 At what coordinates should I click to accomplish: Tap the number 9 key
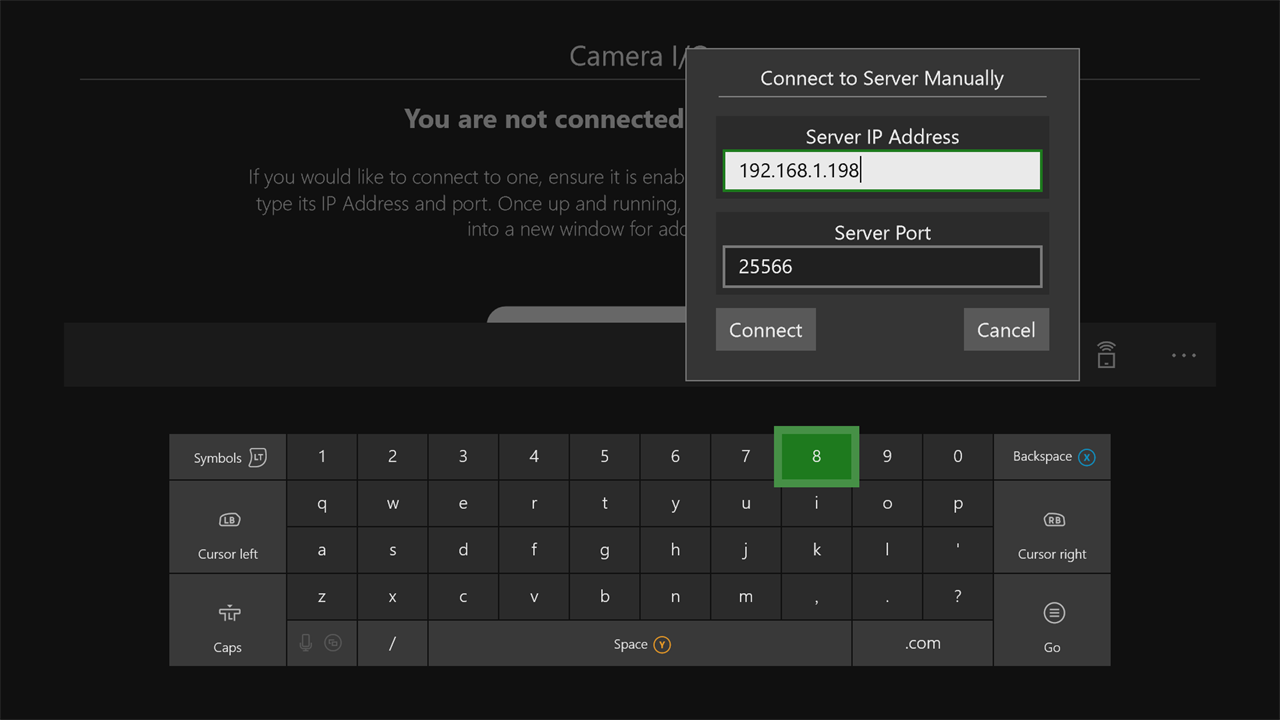click(x=887, y=457)
